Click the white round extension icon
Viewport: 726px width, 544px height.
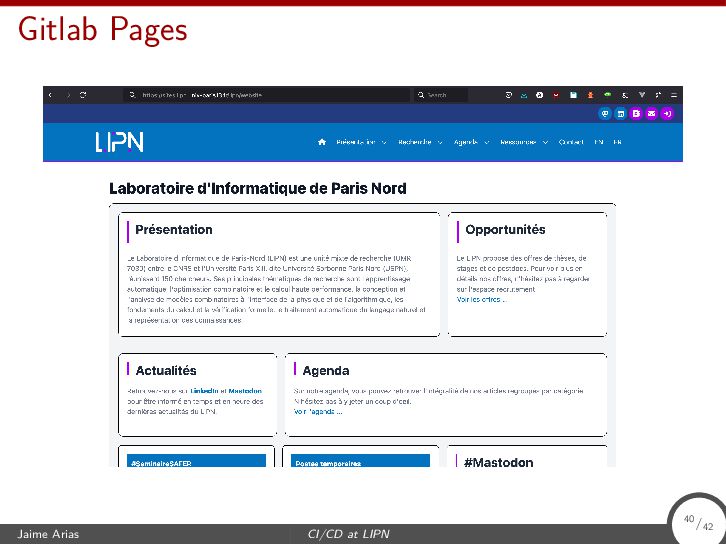pos(539,95)
